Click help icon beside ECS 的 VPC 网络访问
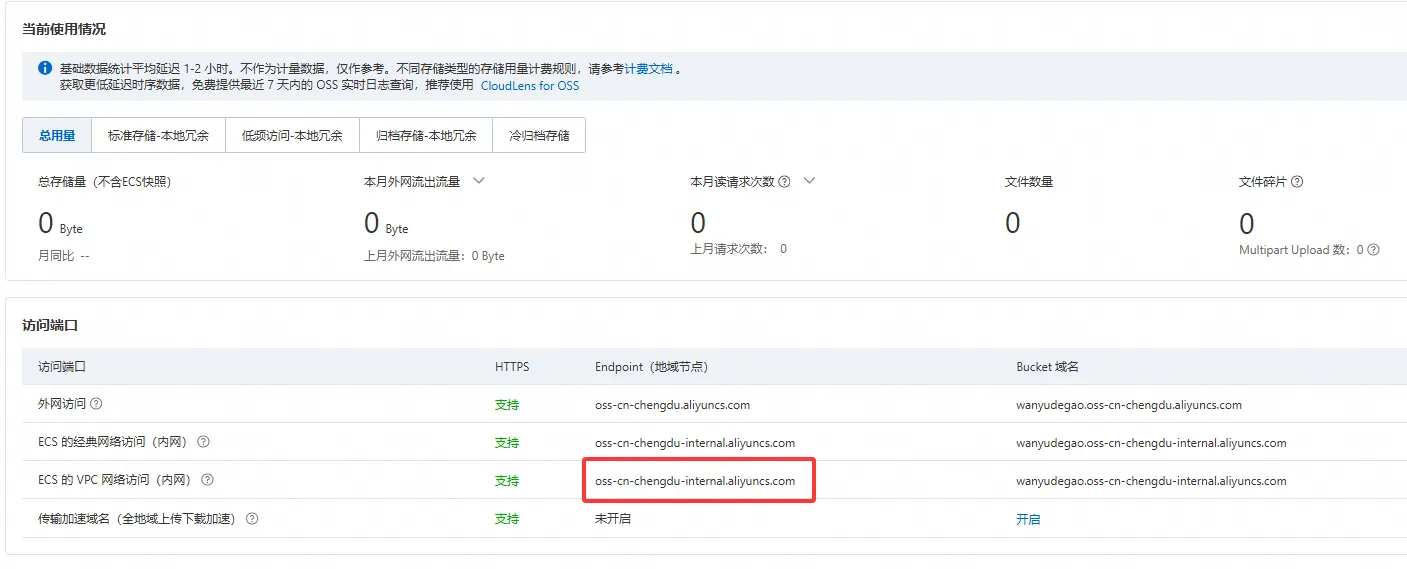The image size is (1407, 569). point(207,480)
